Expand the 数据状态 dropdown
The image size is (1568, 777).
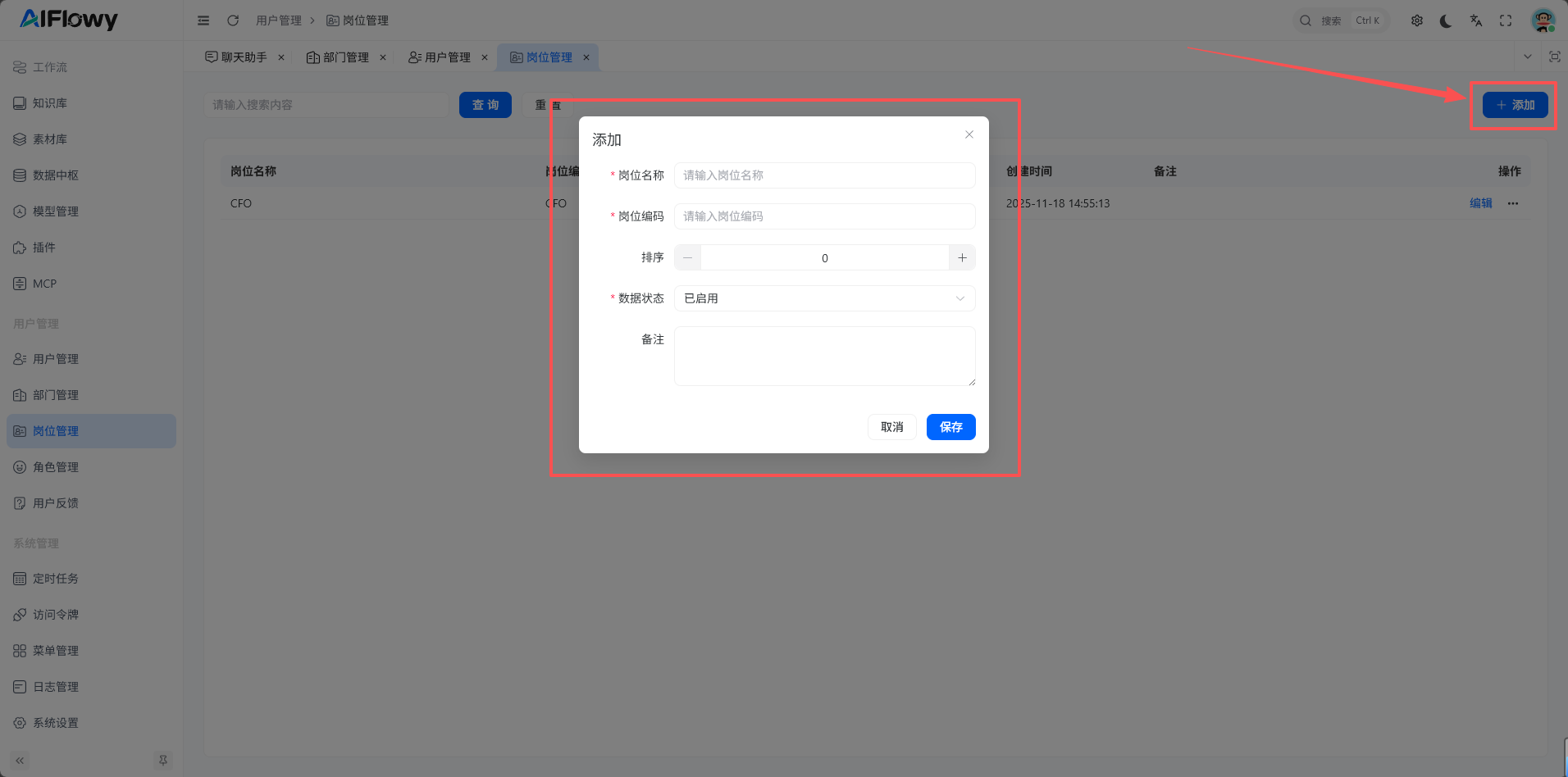[824, 298]
